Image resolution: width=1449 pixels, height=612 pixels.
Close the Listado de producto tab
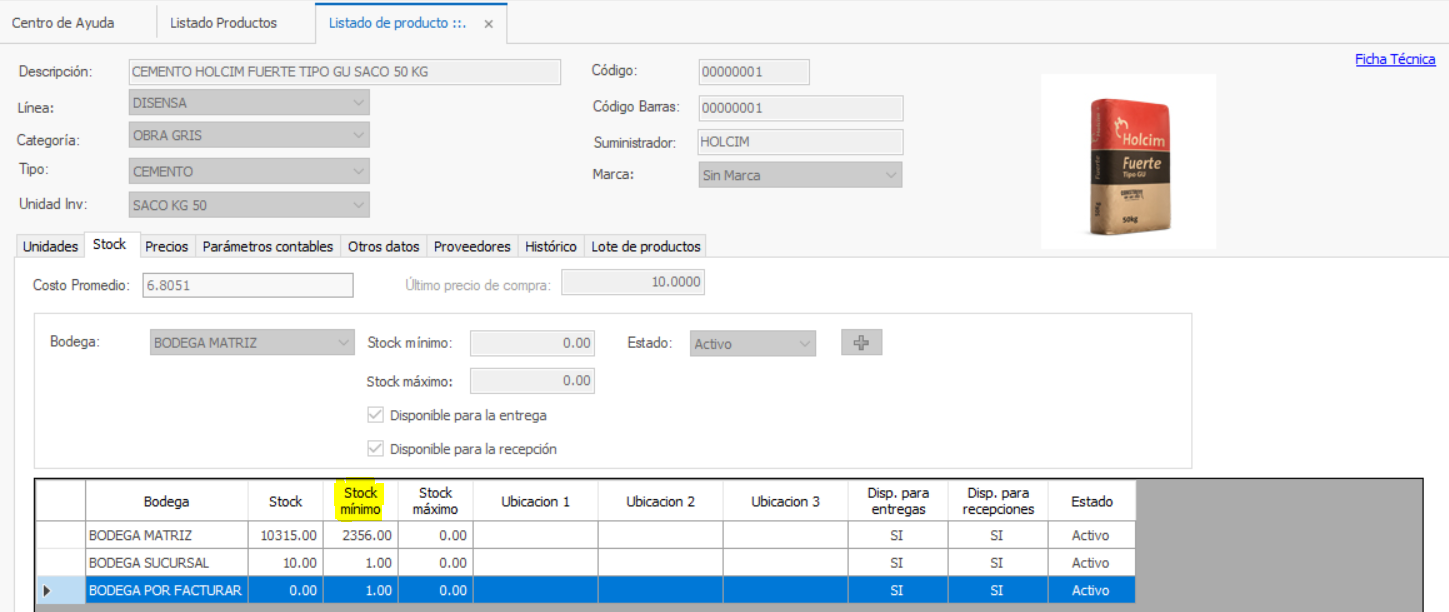(x=489, y=24)
